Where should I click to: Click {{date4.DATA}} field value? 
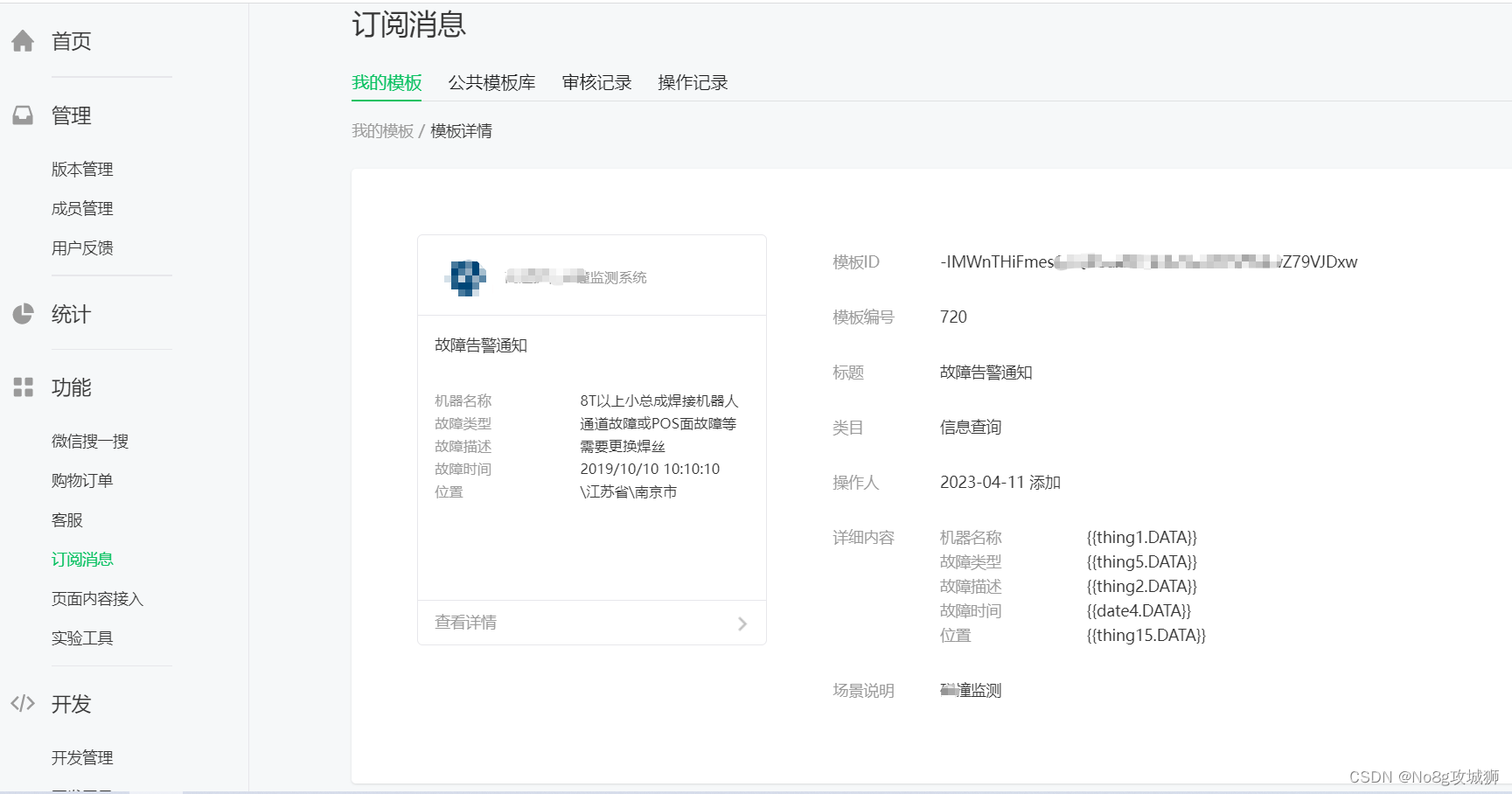[1139, 611]
